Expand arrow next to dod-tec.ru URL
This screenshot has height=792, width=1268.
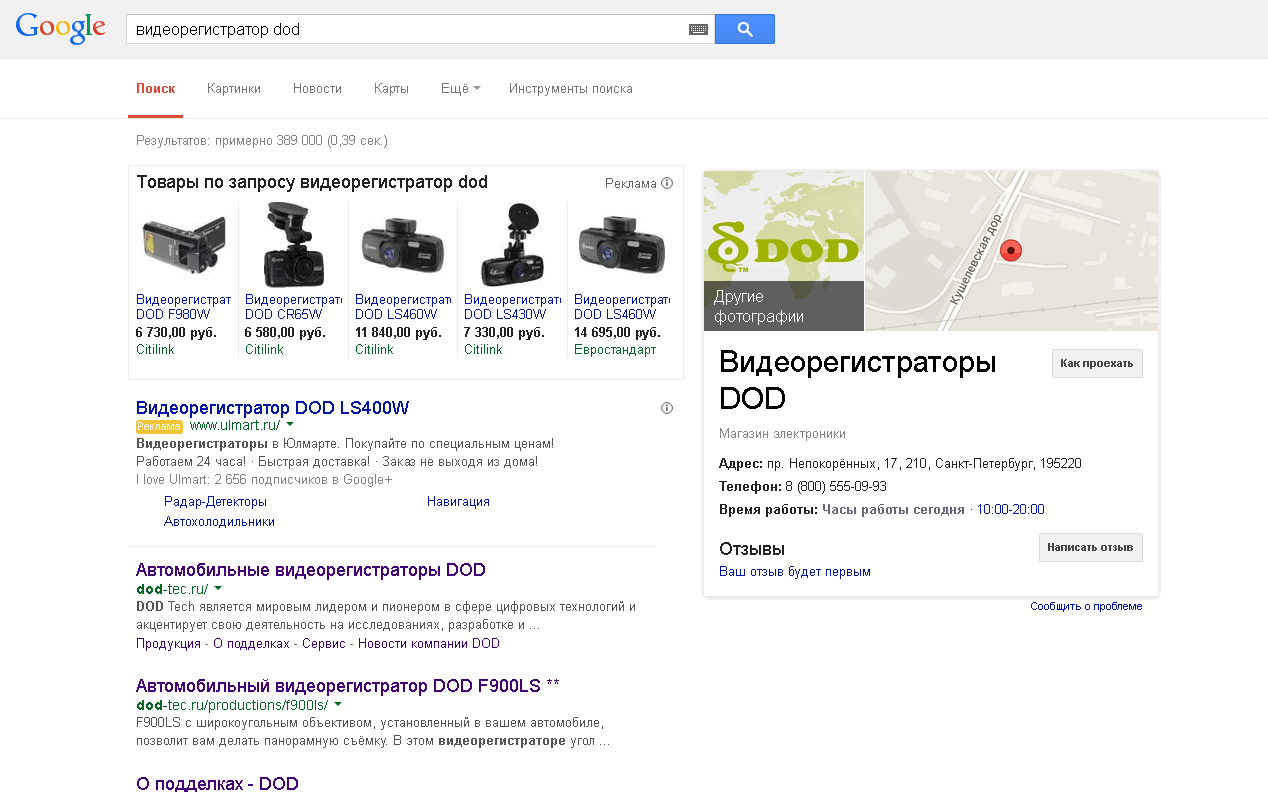(x=218, y=588)
